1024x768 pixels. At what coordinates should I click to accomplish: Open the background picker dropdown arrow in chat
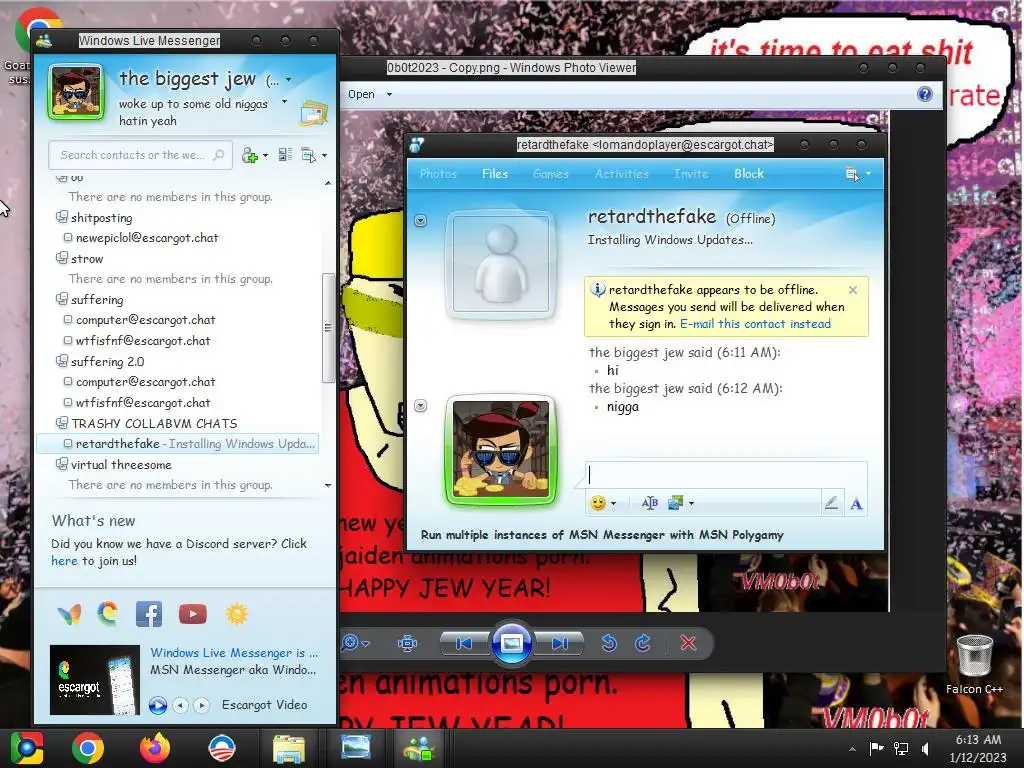tap(691, 504)
